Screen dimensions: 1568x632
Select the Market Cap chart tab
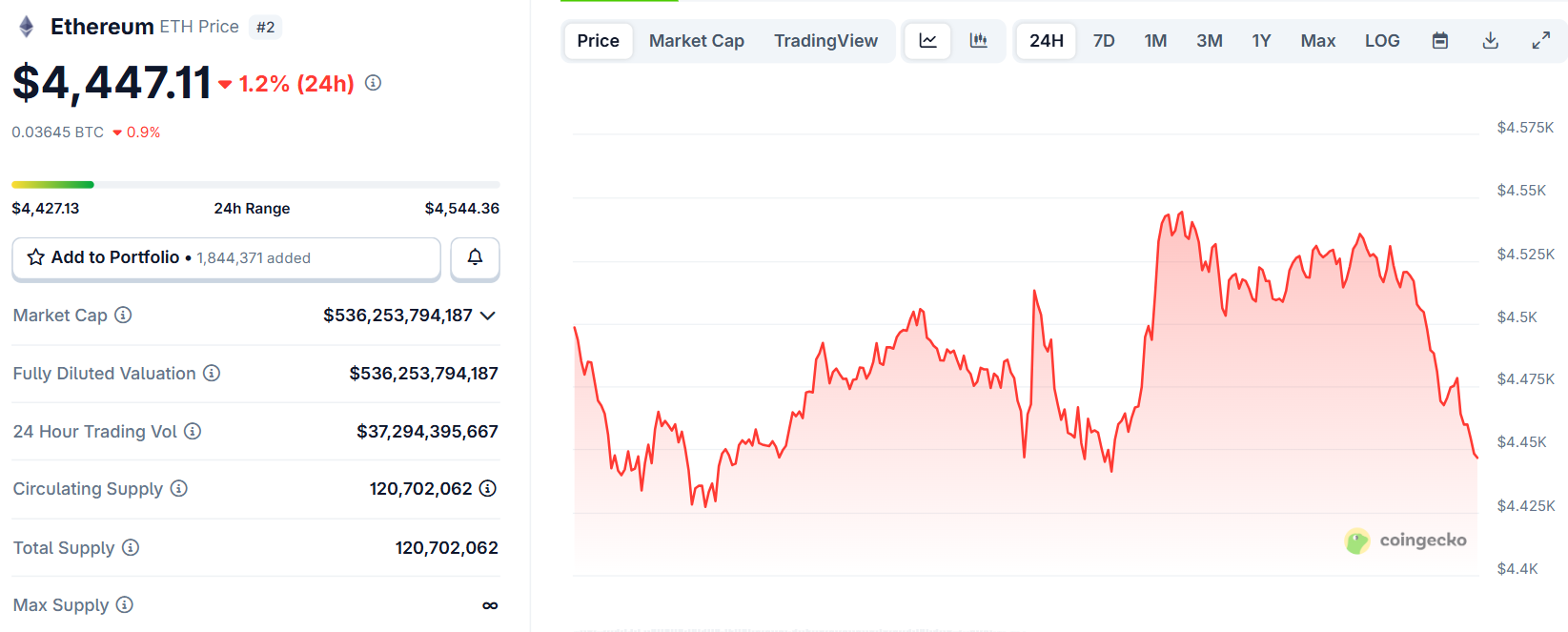coord(697,41)
